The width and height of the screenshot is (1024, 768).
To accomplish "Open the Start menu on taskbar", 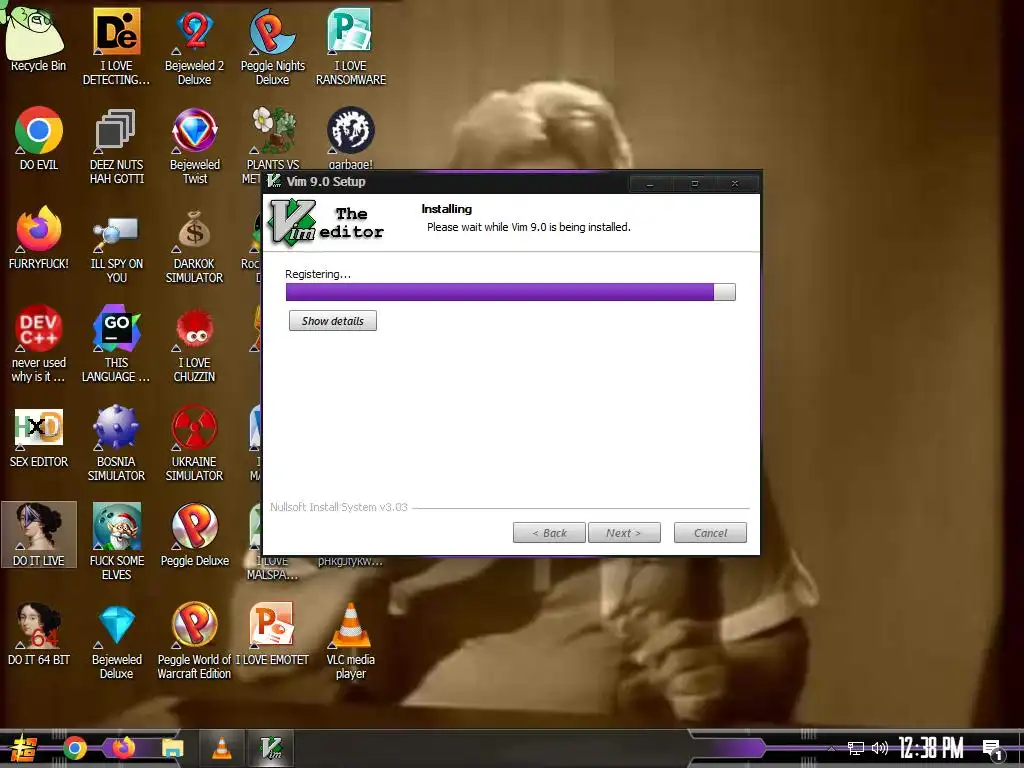I will 24,748.
